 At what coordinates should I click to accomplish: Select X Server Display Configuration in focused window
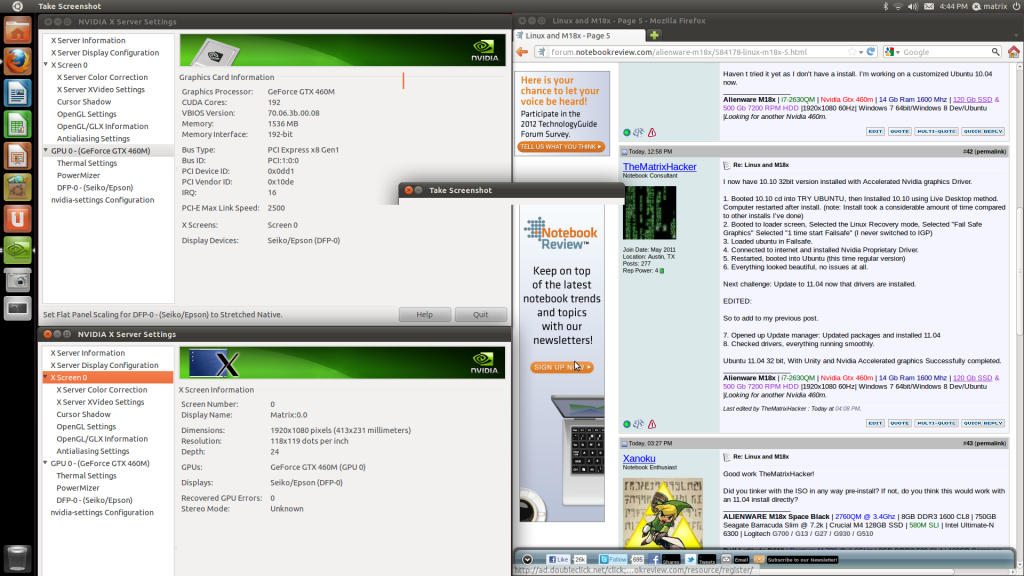[104, 365]
